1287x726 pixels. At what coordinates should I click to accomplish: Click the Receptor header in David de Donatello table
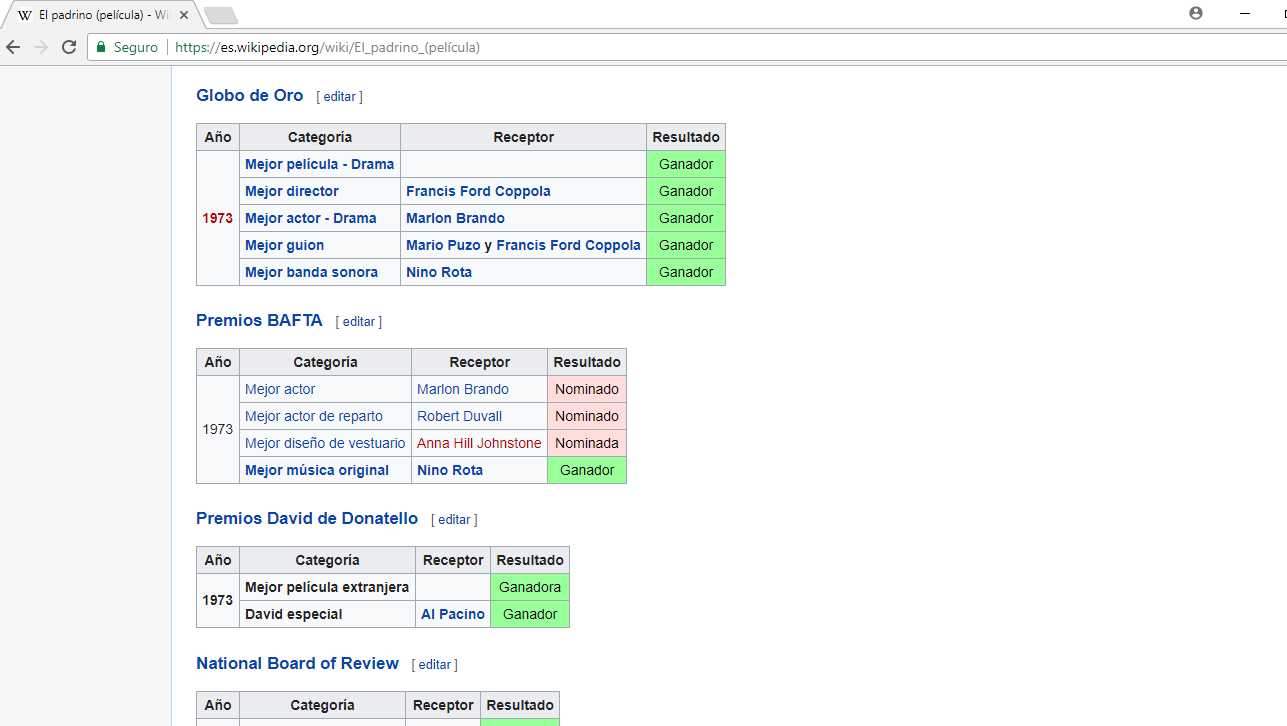453,560
